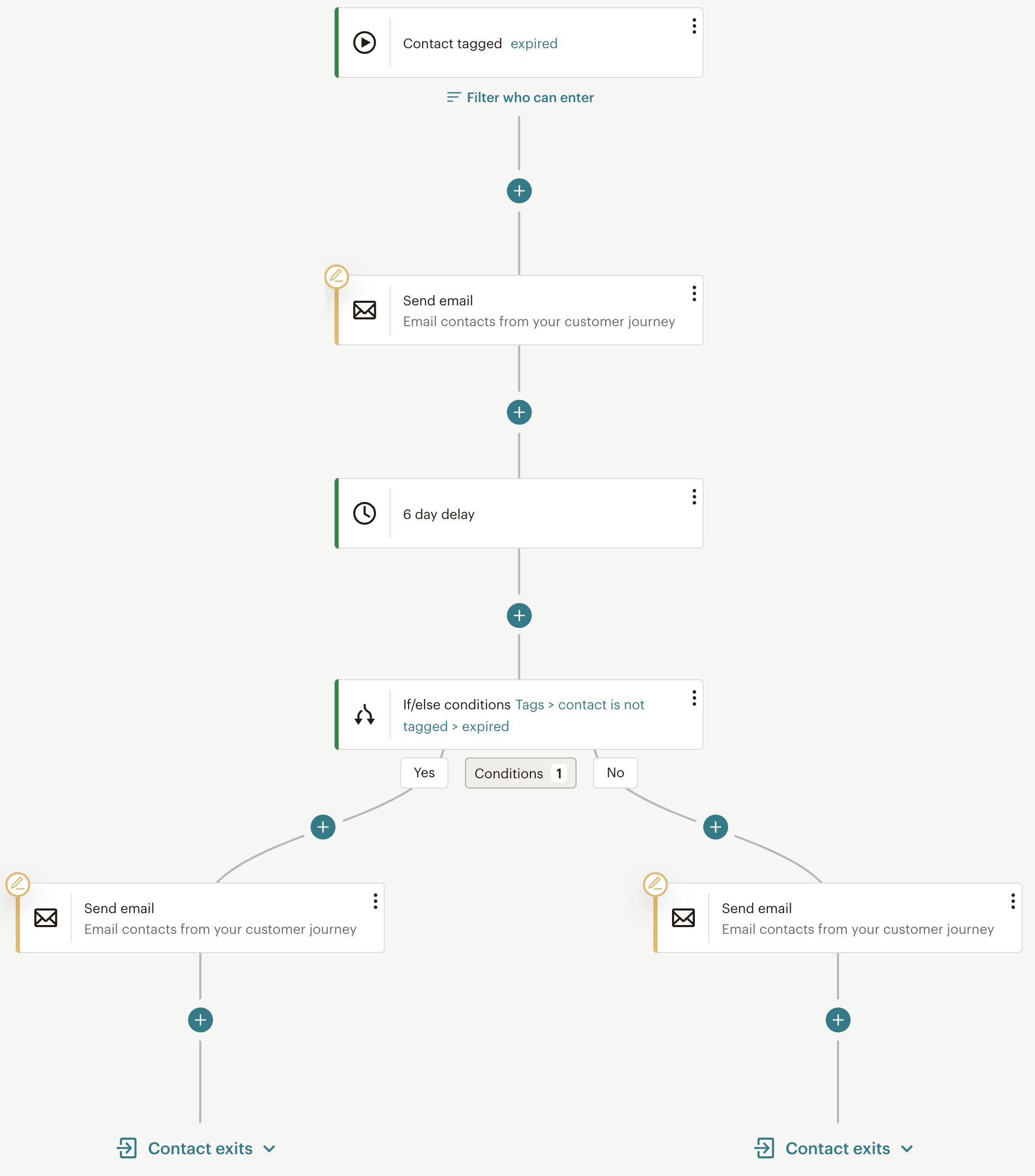Select the Yes branch label
Viewport: 1035px width, 1176px height.
tap(424, 773)
